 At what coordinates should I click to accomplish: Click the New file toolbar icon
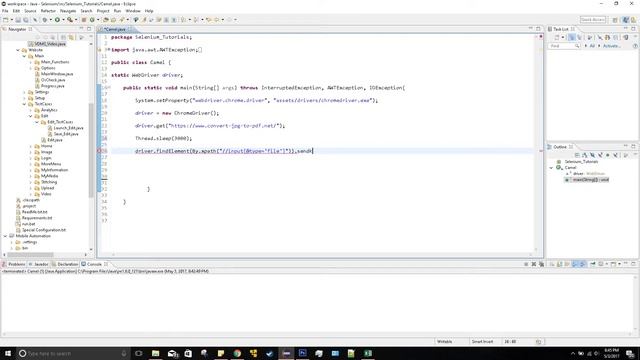6,20
